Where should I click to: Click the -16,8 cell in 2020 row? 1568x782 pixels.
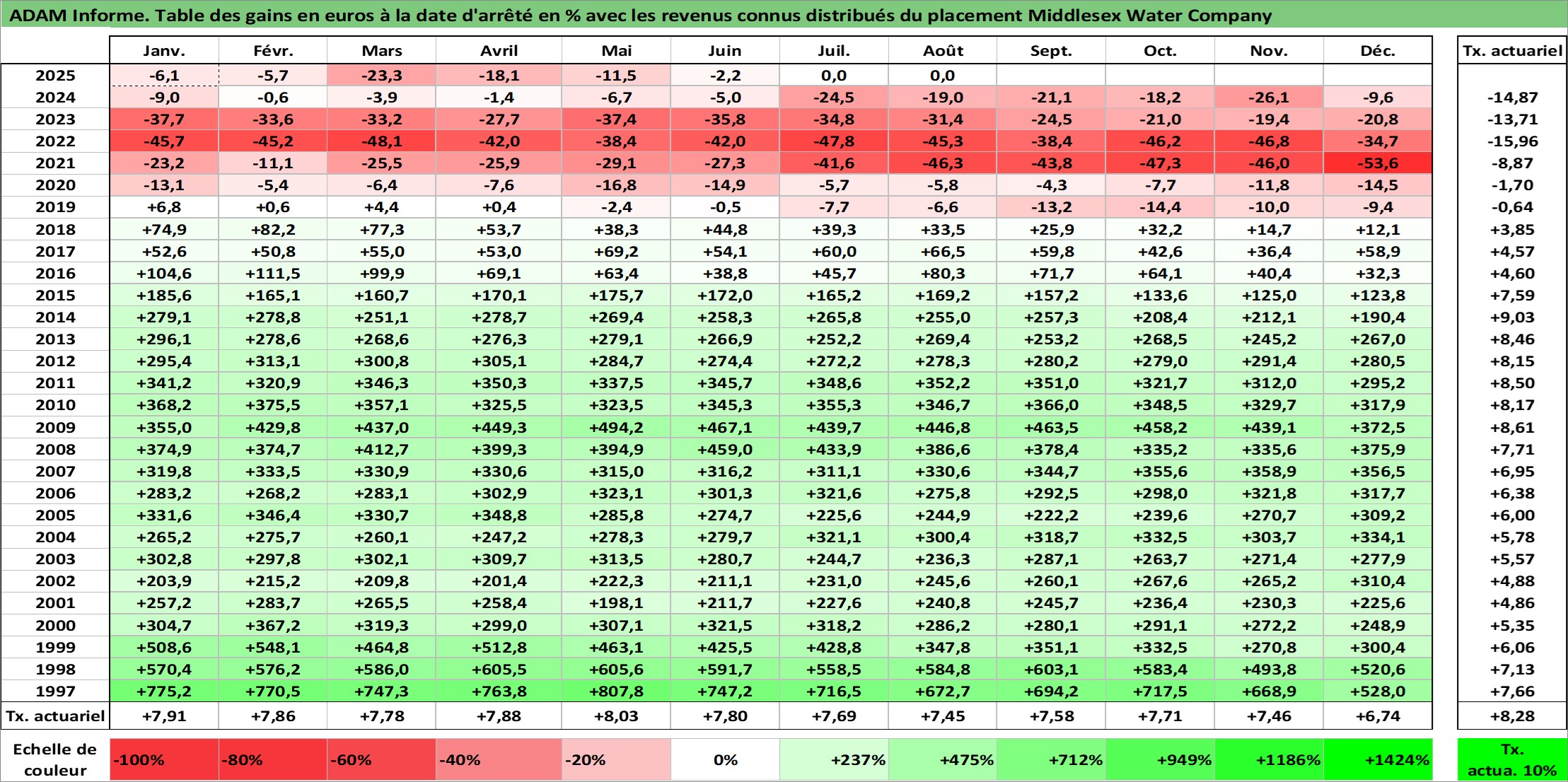click(x=616, y=185)
